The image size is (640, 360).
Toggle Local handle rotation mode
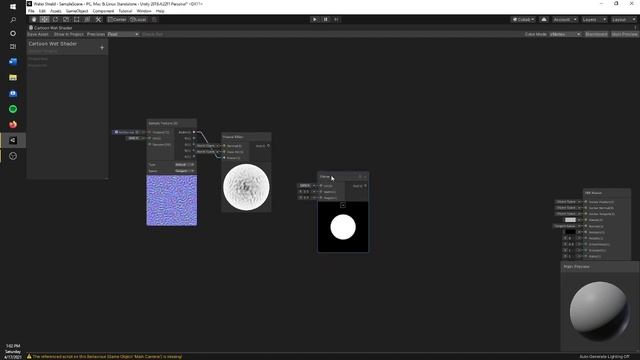[x=138, y=20]
